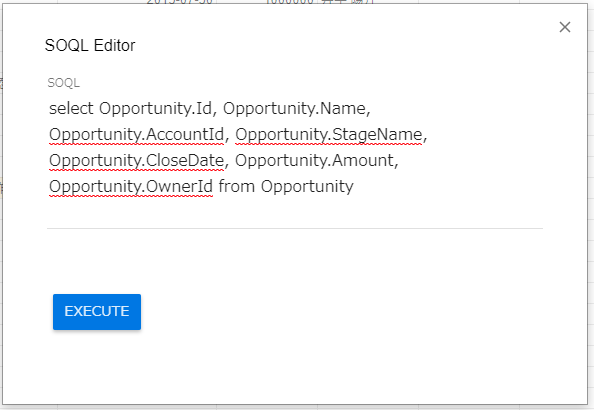Click the 'from' keyword in query
594x410 pixels.
click(237, 186)
